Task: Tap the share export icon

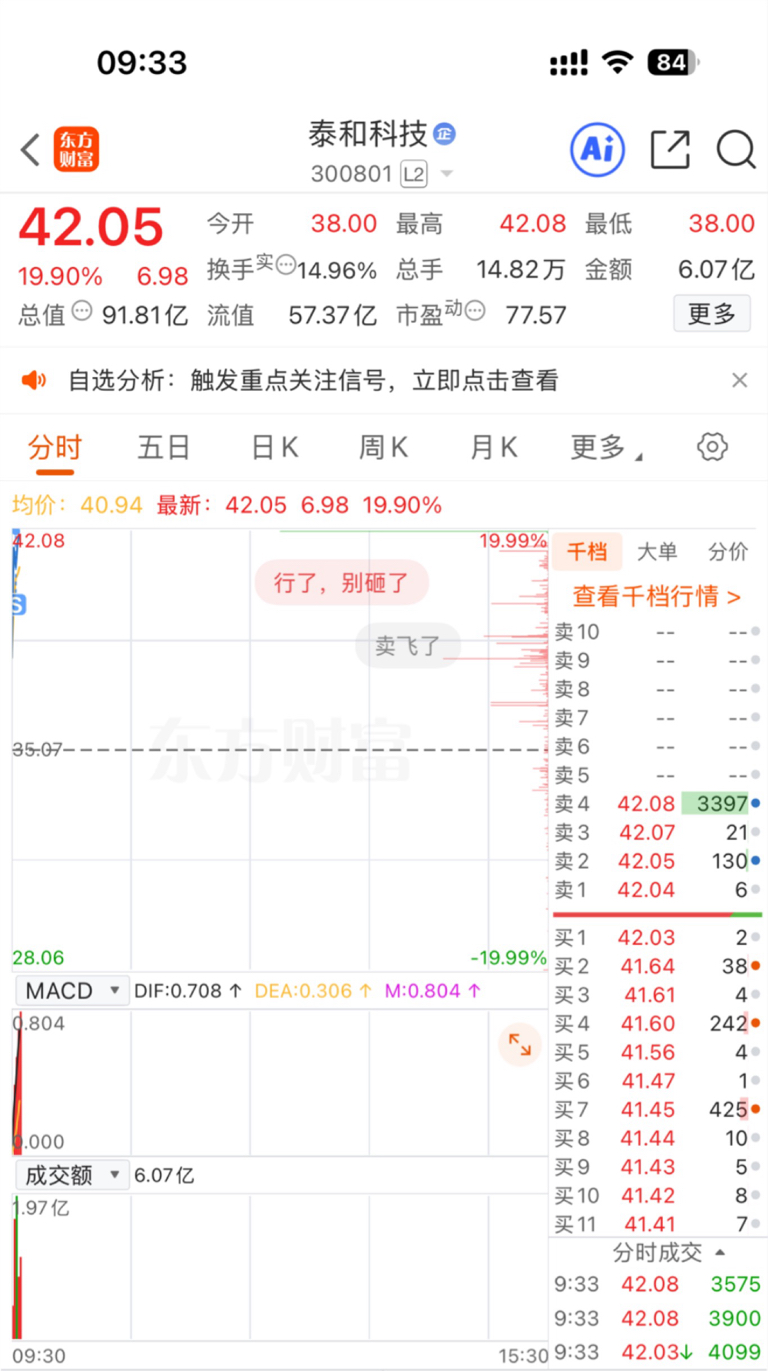Action: click(670, 150)
